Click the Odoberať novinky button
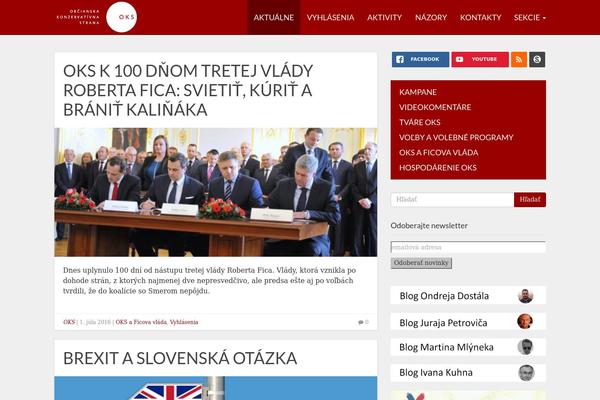 pos(421,263)
